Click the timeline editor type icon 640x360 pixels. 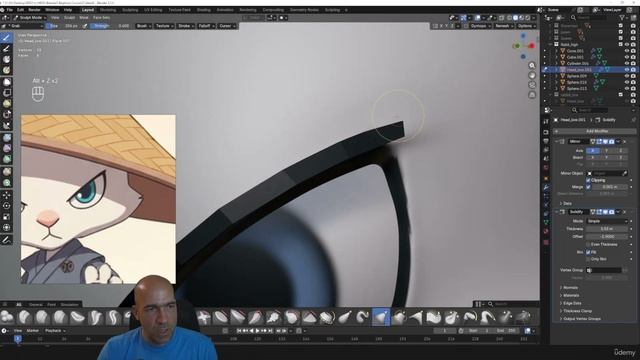click(x=4, y=331)
